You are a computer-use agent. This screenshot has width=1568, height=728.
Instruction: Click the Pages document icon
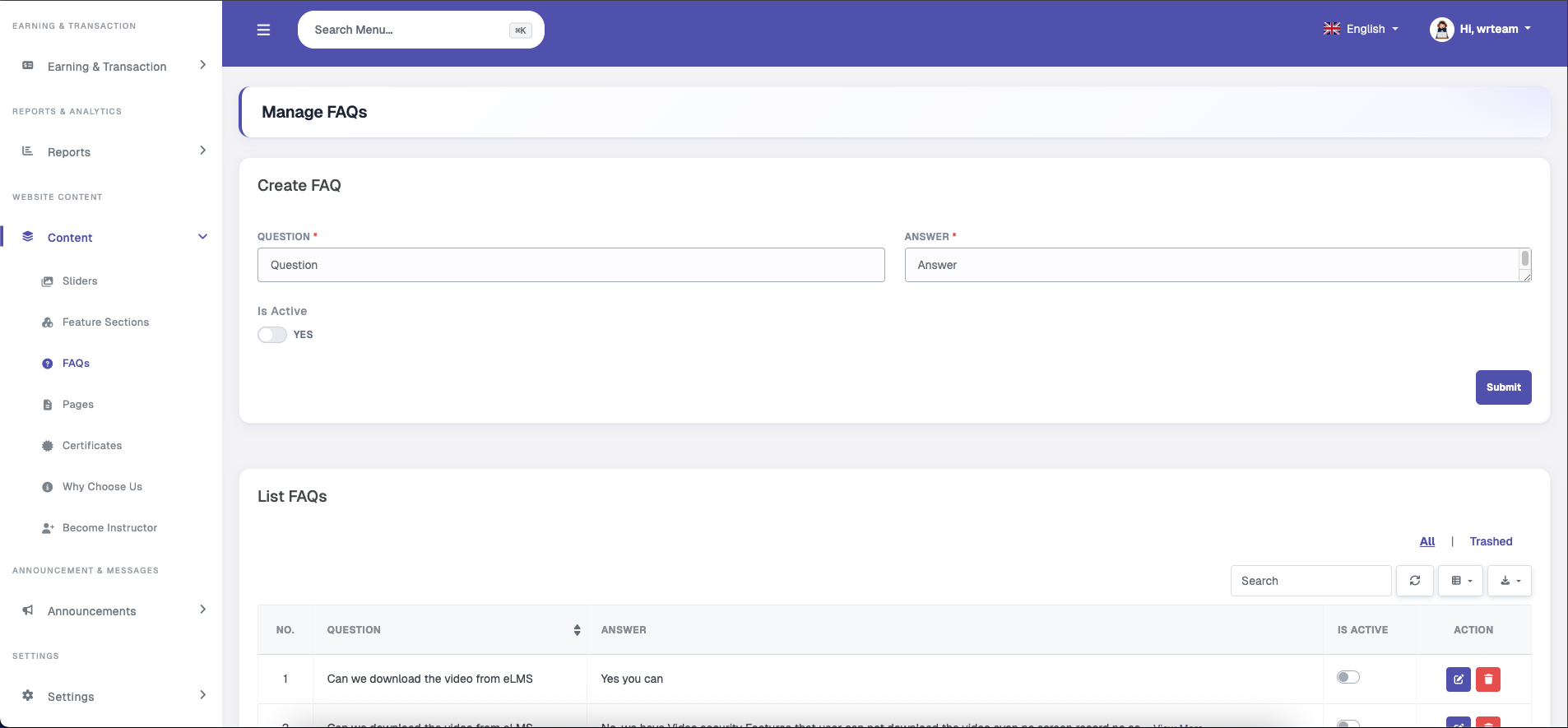tap(48, 405)
